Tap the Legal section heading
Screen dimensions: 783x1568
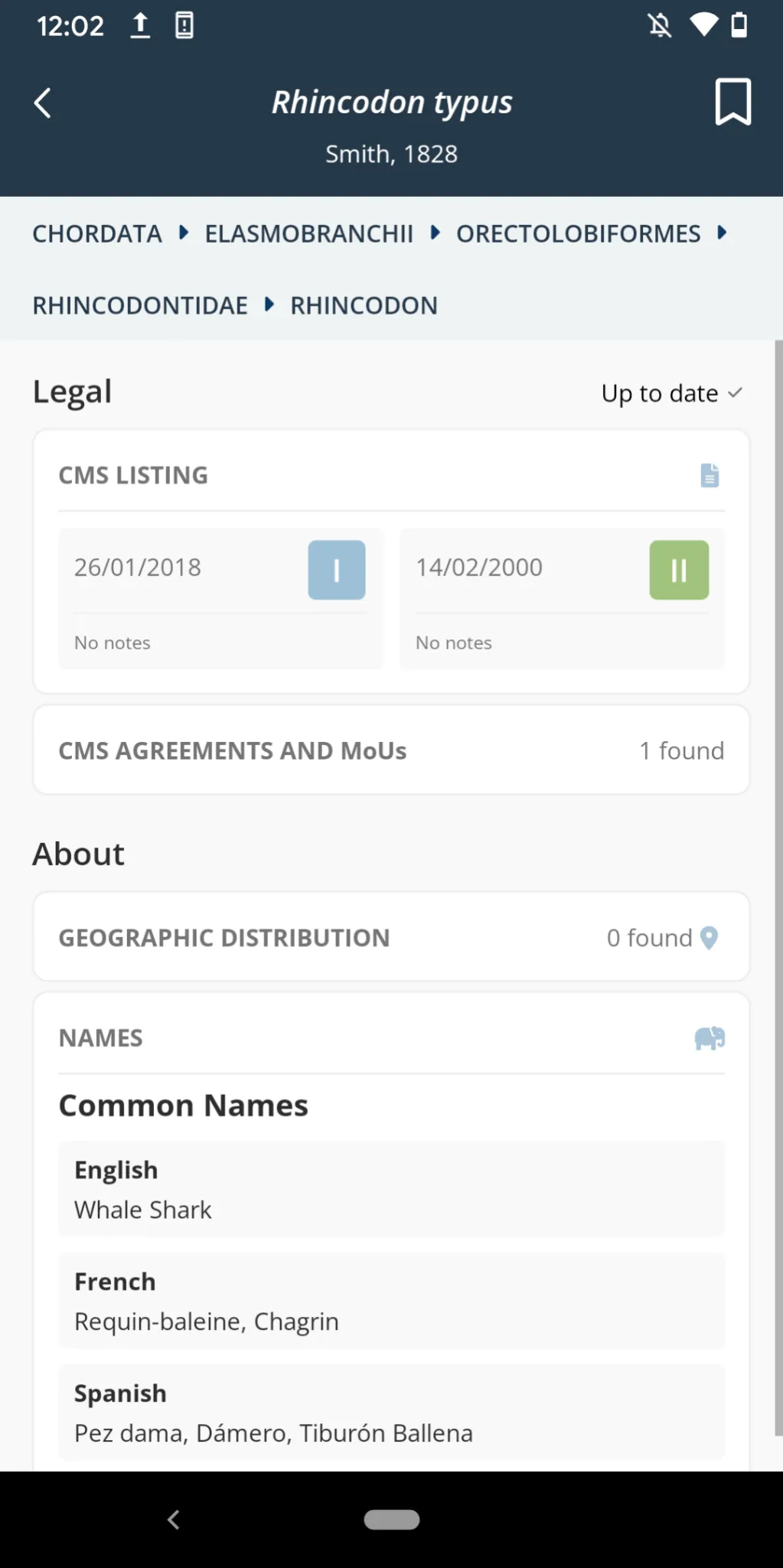[x=72, y=392]
